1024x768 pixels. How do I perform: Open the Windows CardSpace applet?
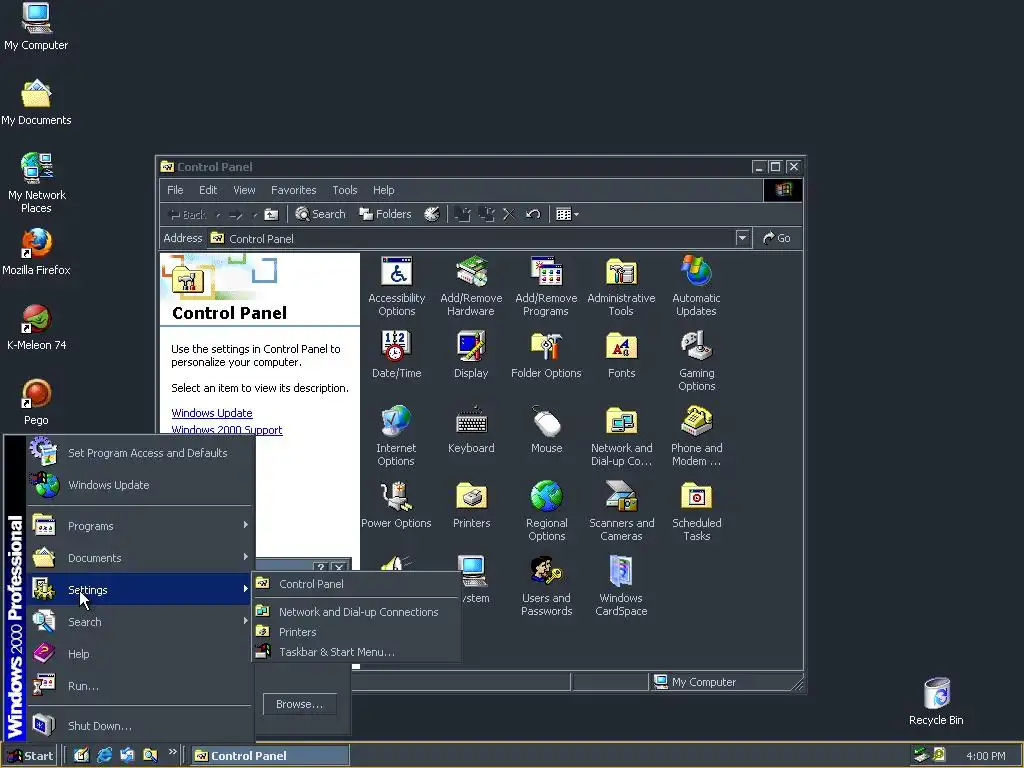point(621,586)
